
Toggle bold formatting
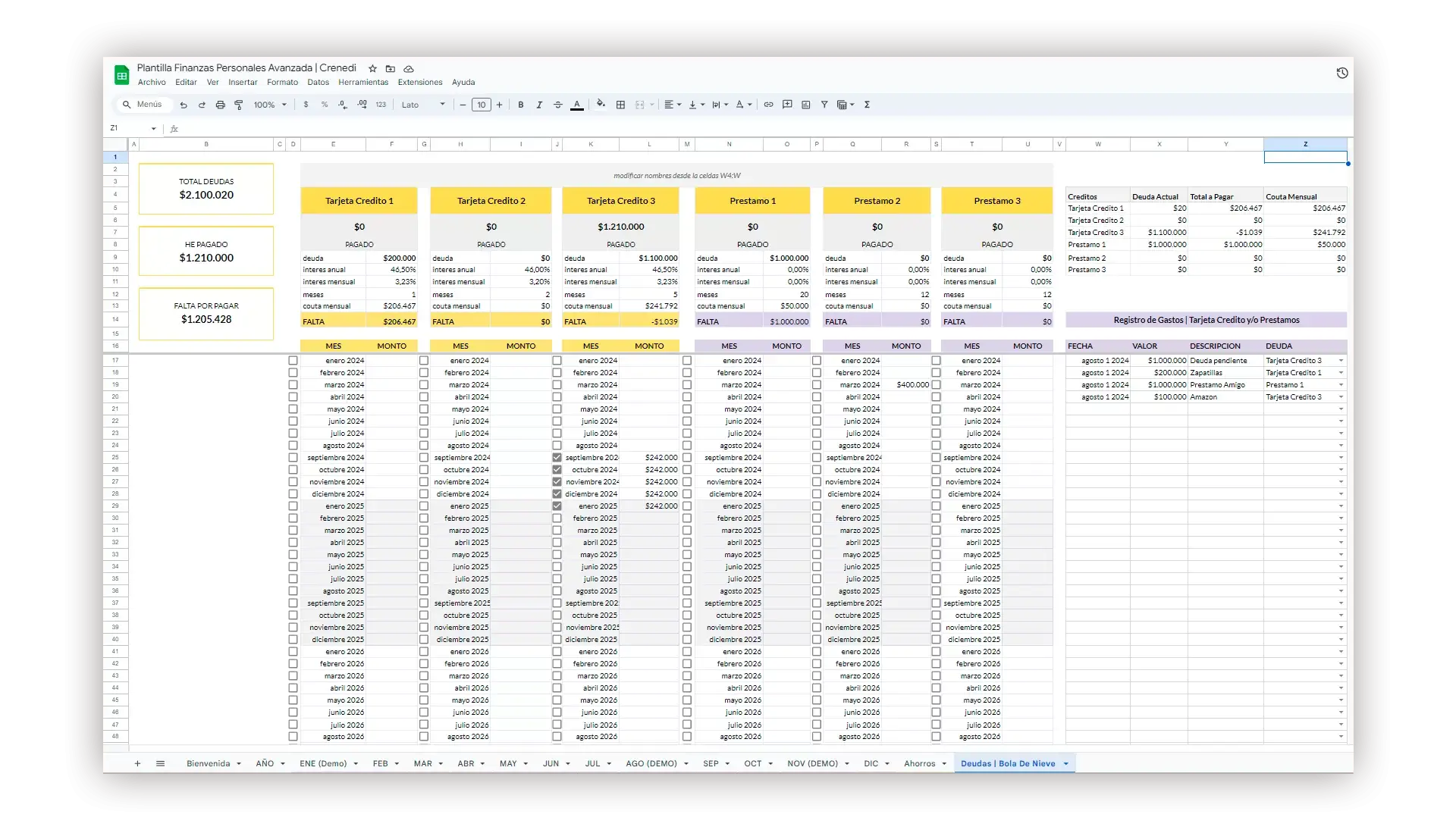pyautogui.click(x=521, y=105)
